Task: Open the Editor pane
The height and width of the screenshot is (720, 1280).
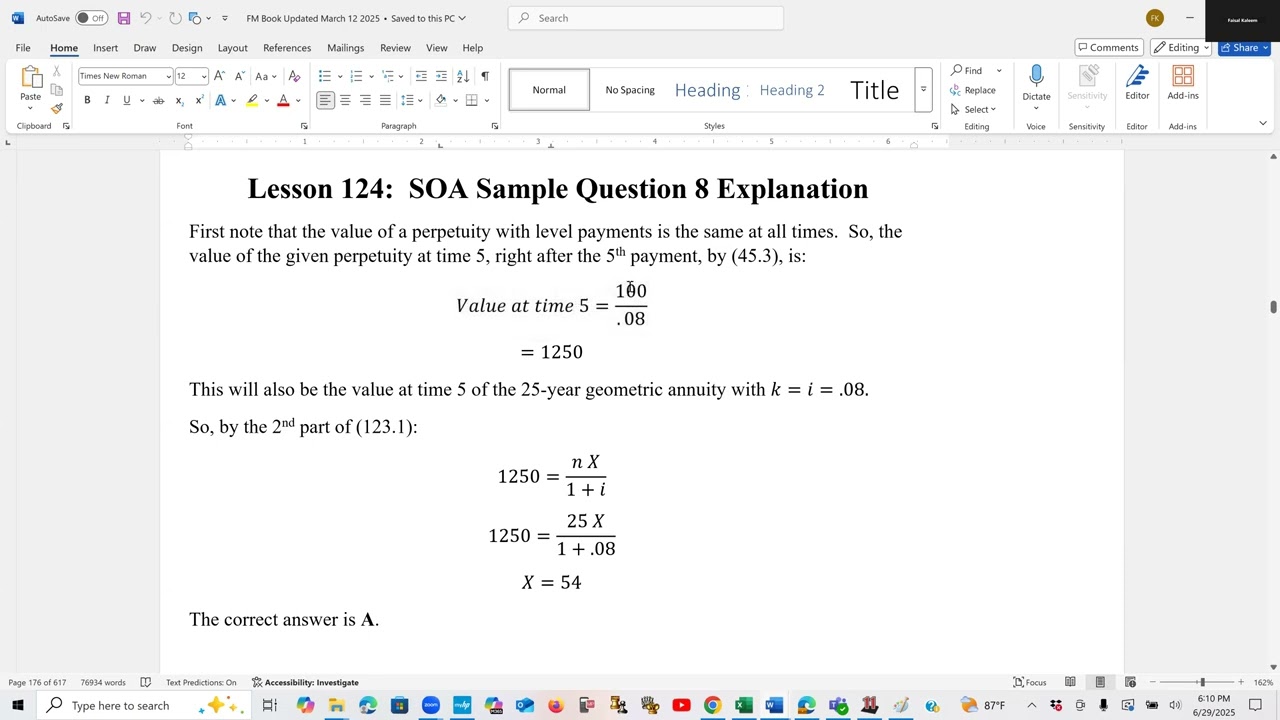Action: point(1137,84)
